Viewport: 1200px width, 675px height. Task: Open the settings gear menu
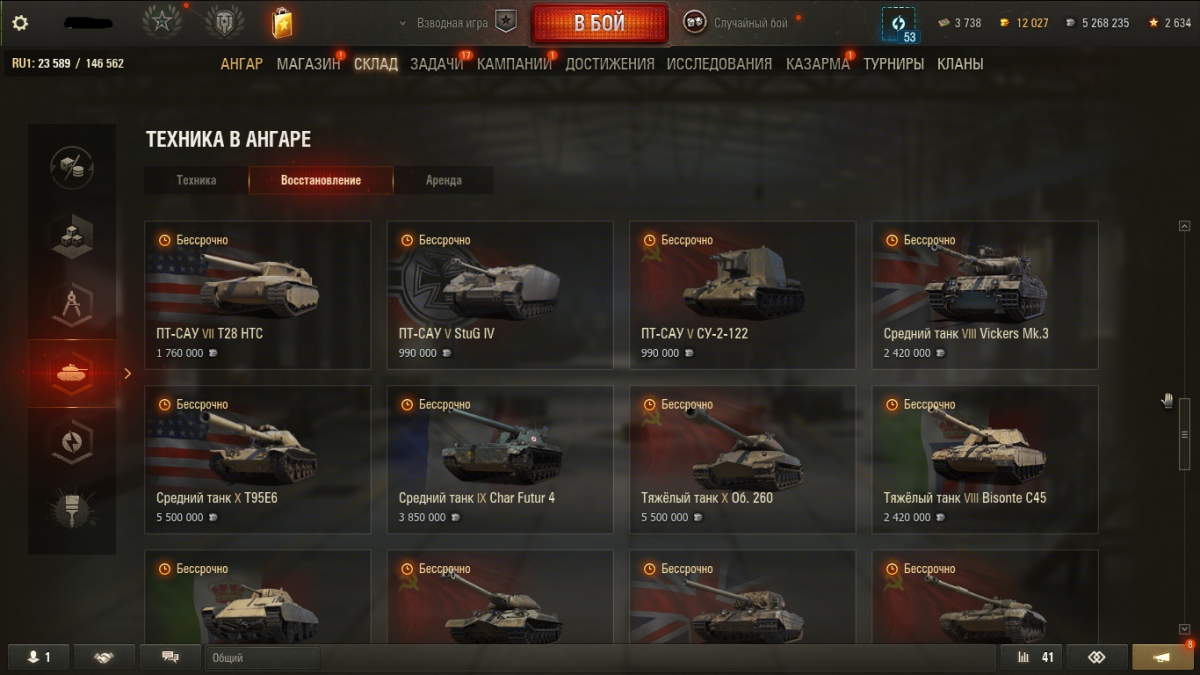point(20,22)
